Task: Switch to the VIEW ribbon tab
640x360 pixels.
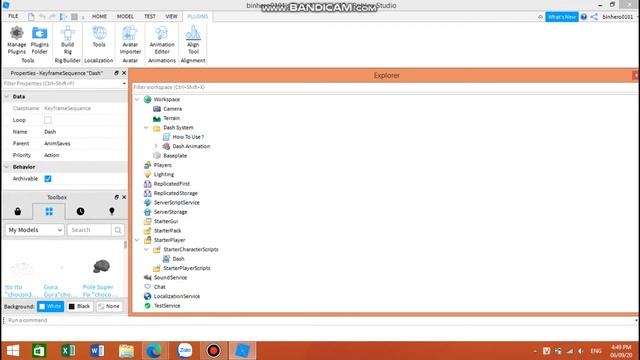Action: (171, 16)
